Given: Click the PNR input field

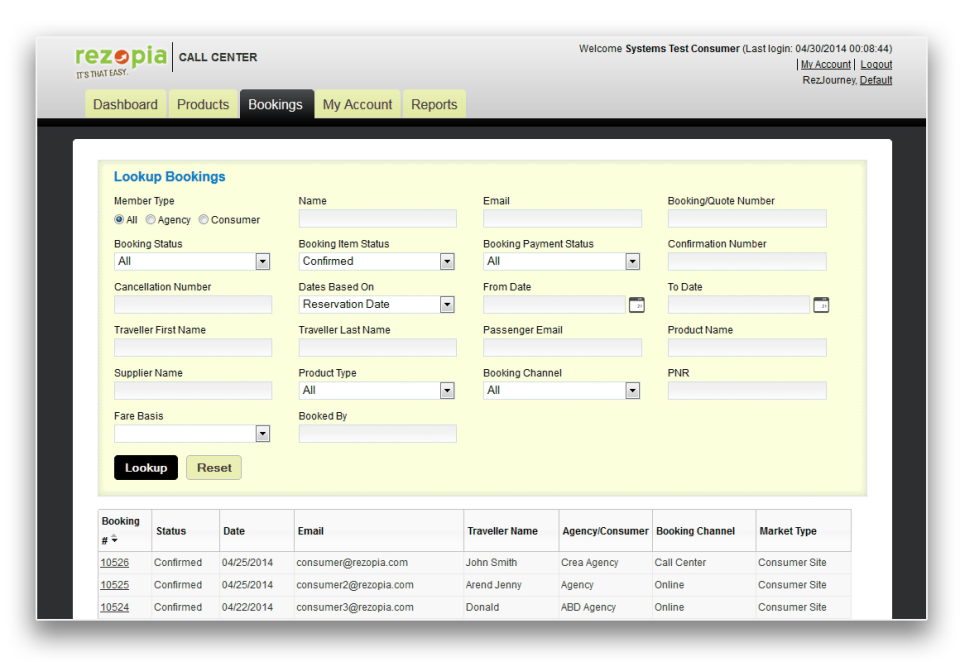Looking at the screenshot, I should [x=747, y=391].
